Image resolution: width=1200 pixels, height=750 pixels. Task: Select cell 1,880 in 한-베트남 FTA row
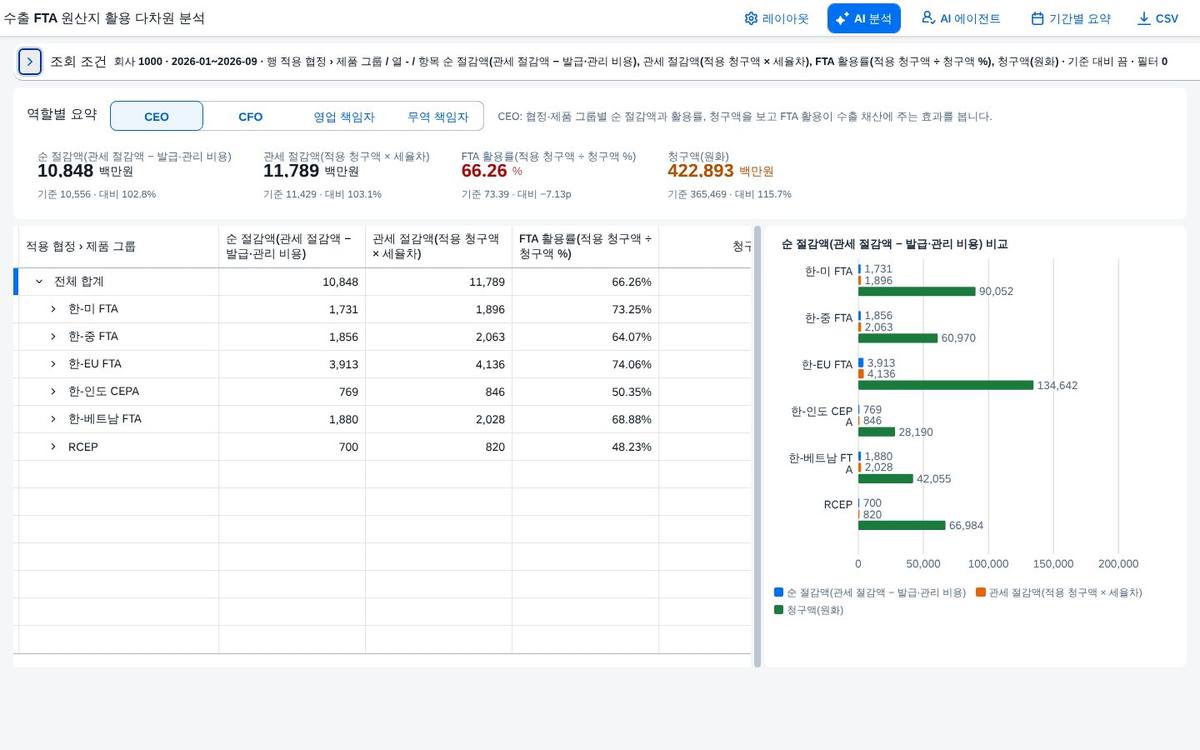point(292,419)
